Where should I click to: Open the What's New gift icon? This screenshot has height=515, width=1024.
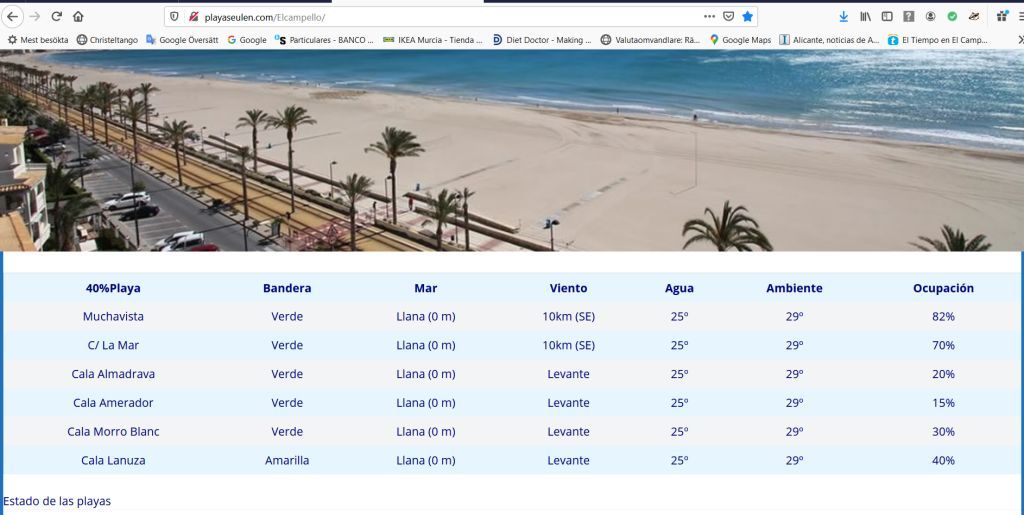pos(1002,16)
